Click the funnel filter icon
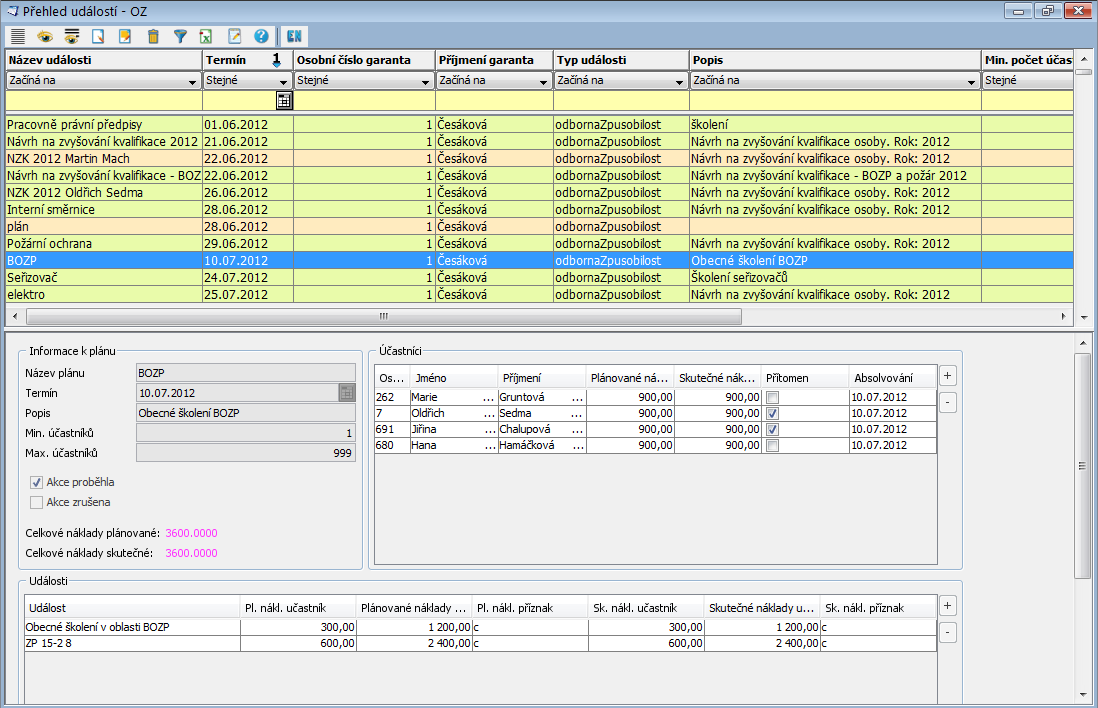Screen dimensions: 1098x708 180,36
